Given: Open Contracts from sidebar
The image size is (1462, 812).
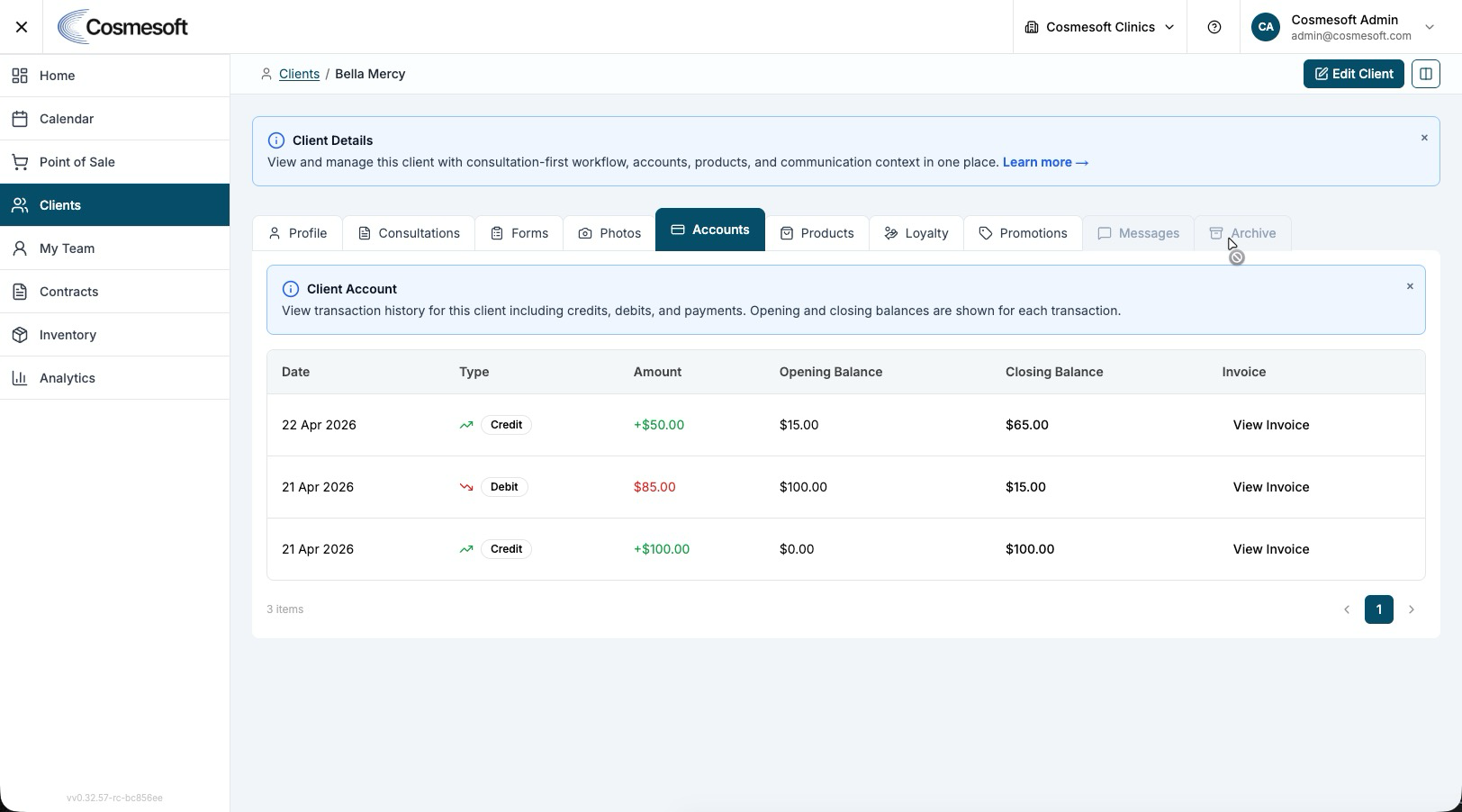Looking at the screenshot, I should coord(114,292).
